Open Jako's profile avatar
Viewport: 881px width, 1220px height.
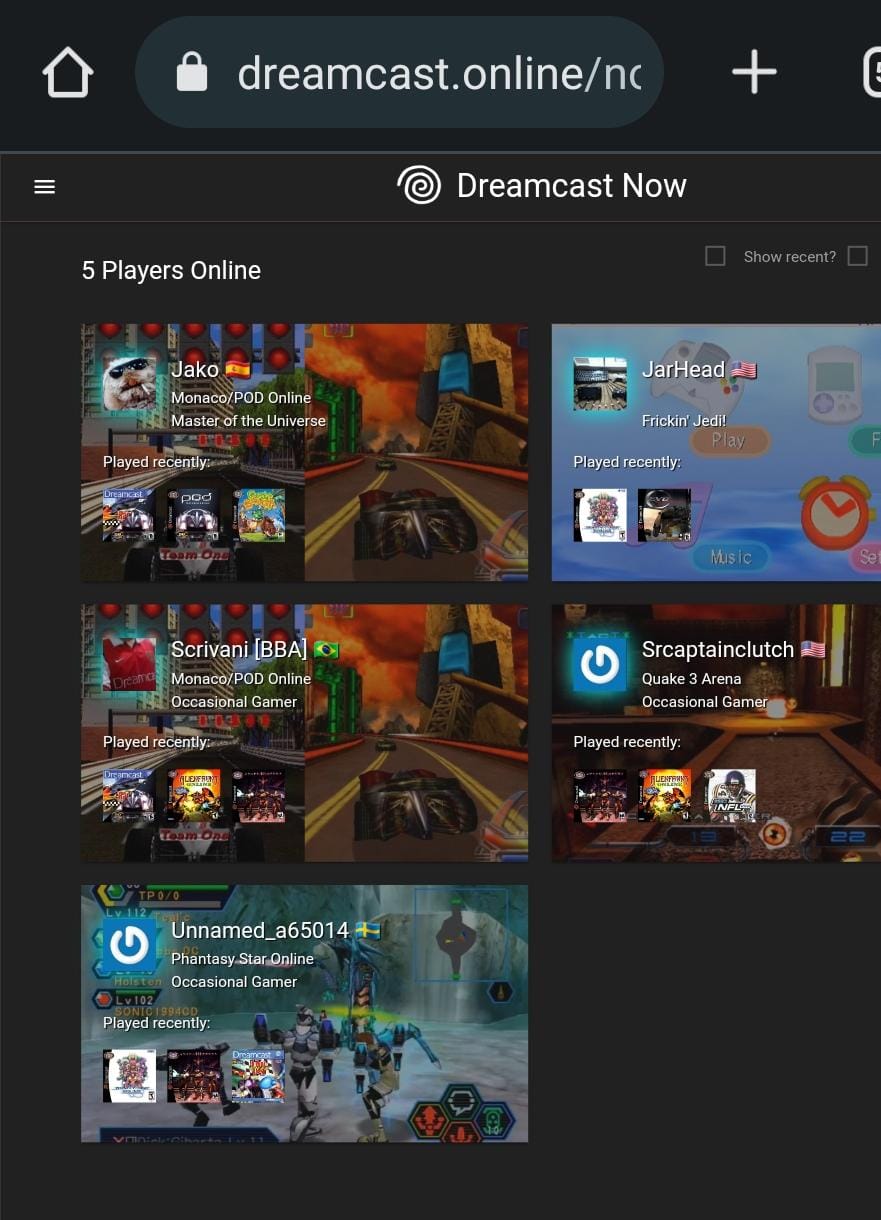pos(130,384)
